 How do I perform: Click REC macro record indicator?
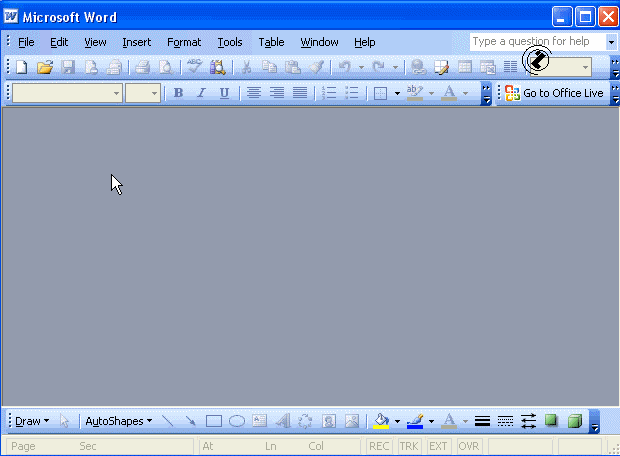point(379,446)
